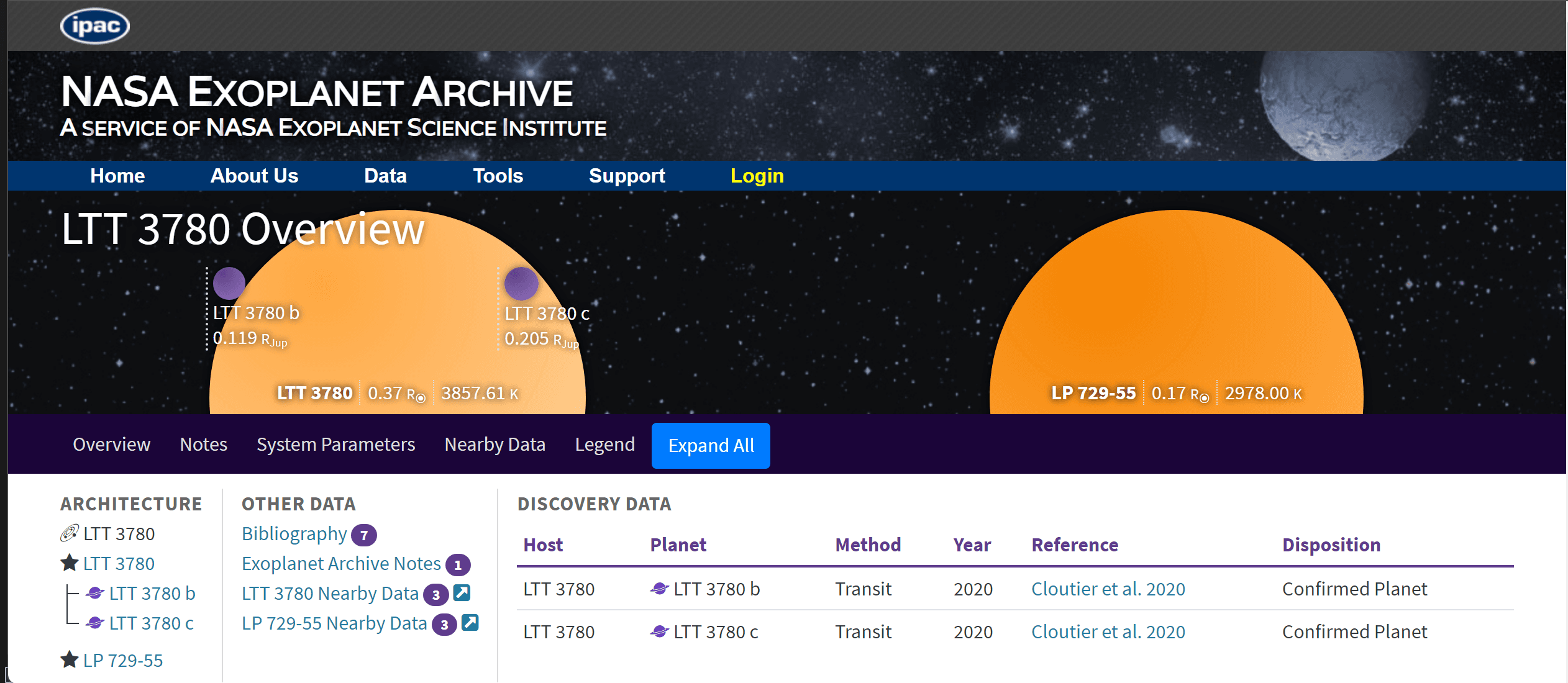The height and width of the screenshot is (683, 1568).
Task: Open external link icon for LTT 3780 Nearby Data
Action: 462,593
